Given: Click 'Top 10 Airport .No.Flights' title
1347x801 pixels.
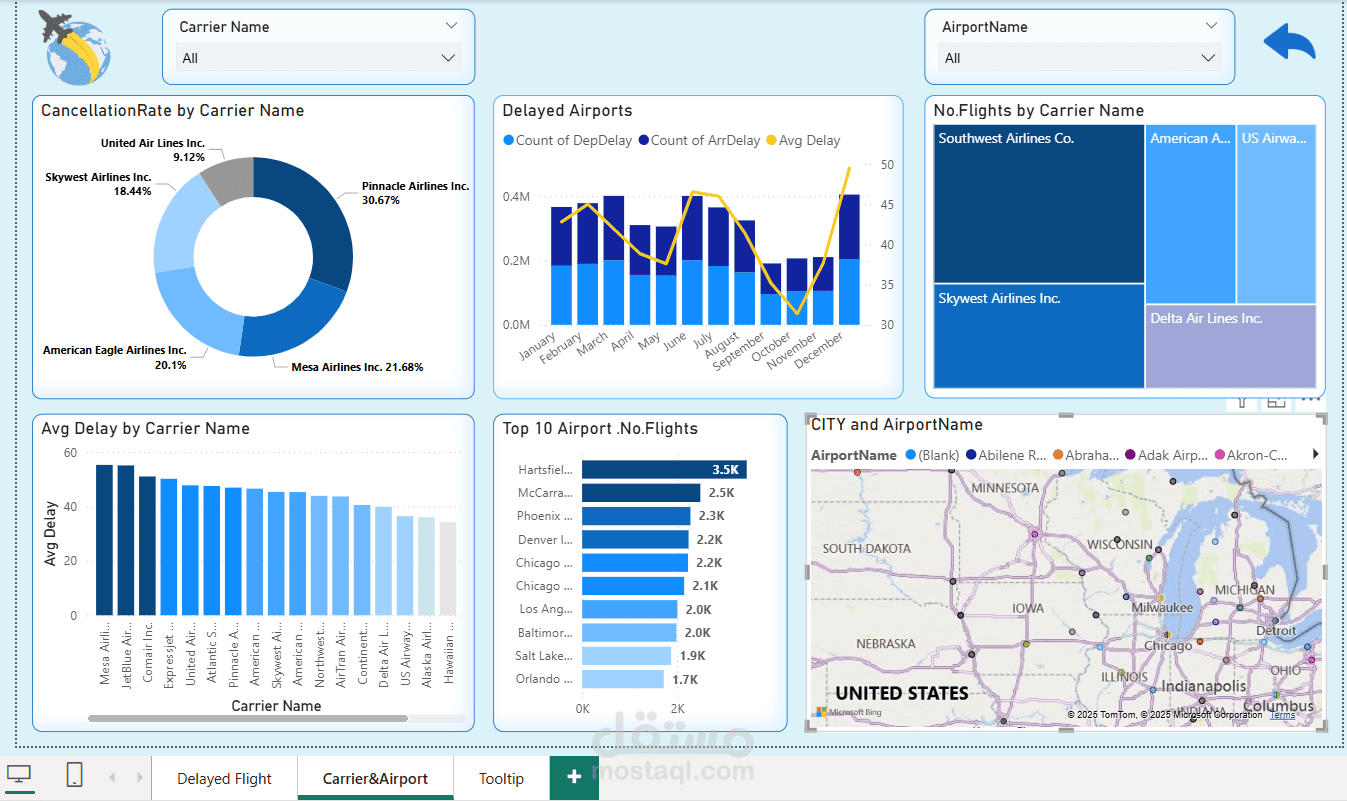Looking at the screenshot, I should 600,429.
